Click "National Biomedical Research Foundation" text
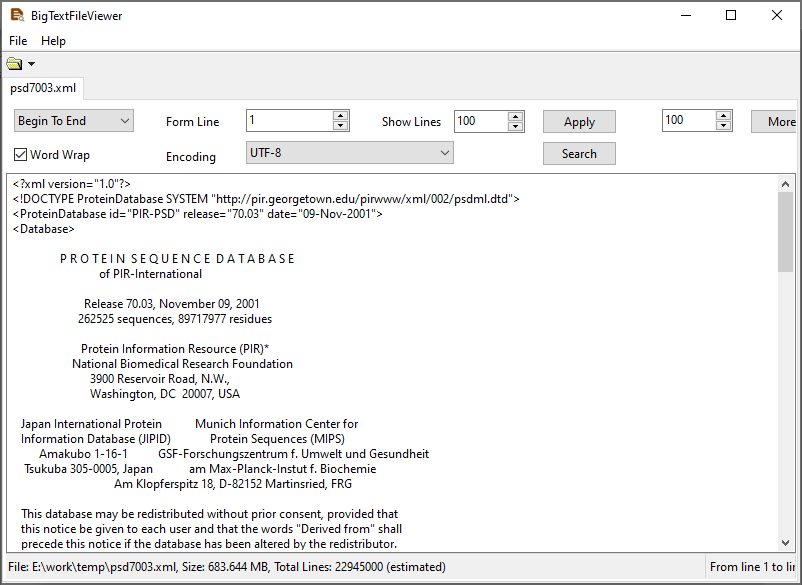This screenshot has width=802, height=585. [x=183, y=364]
